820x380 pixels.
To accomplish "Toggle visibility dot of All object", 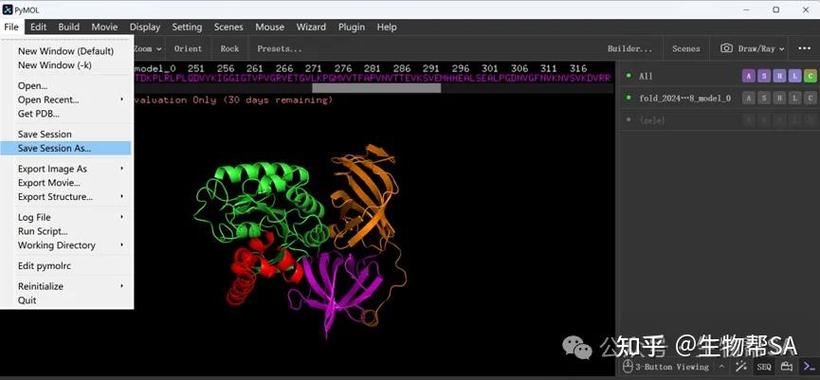I will 628,76.
